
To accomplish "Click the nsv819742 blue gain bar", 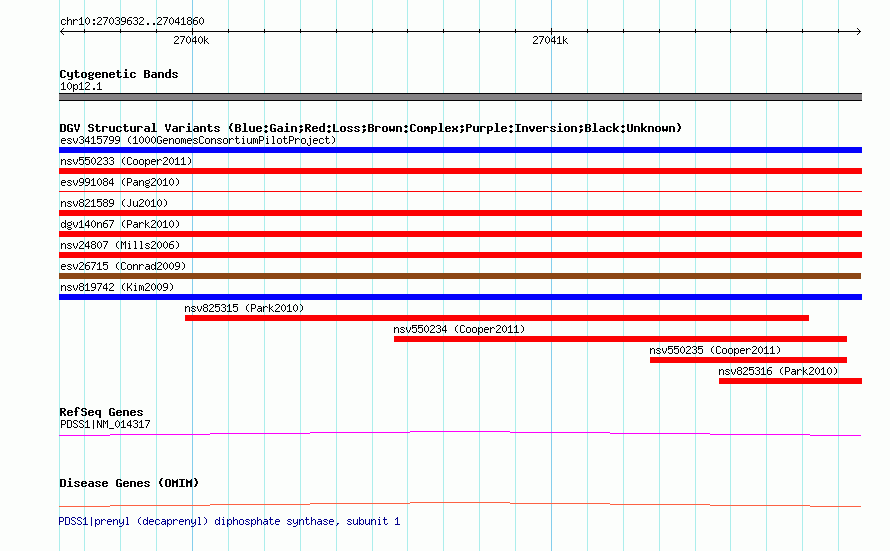I will coord(460,297).
